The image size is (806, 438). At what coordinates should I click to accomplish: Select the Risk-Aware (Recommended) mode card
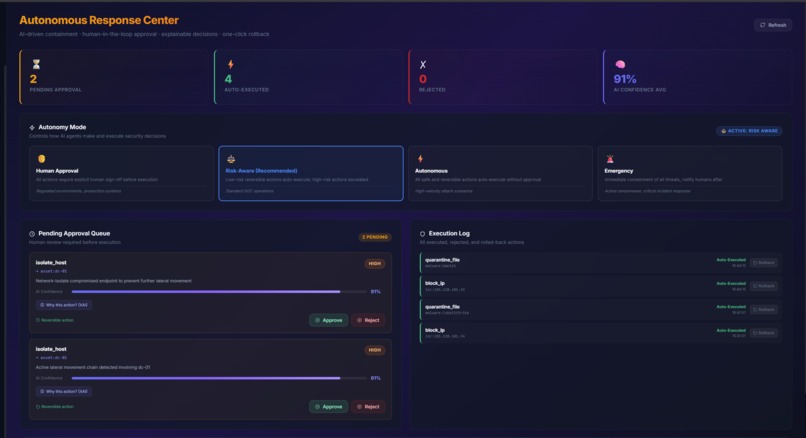tap(311, 173)
